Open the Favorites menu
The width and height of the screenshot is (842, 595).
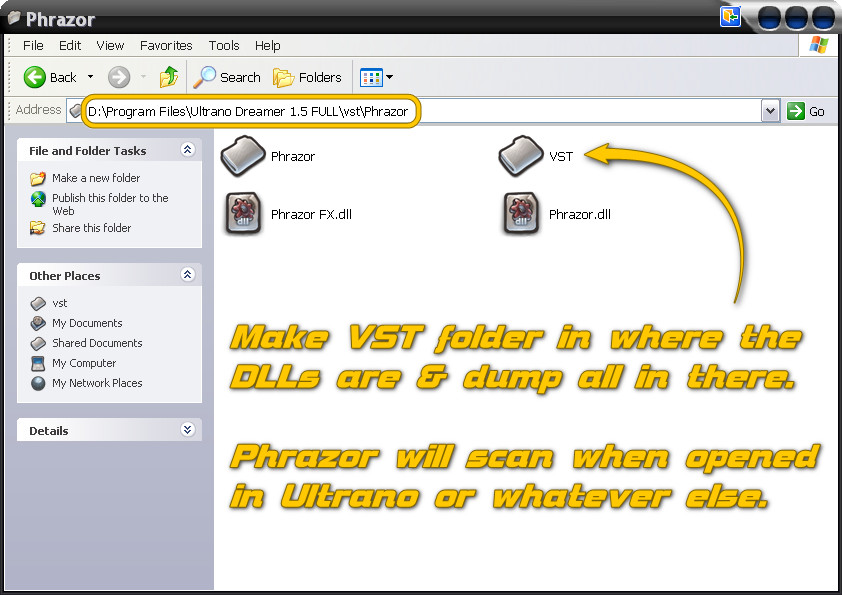(x=166, y=46)
